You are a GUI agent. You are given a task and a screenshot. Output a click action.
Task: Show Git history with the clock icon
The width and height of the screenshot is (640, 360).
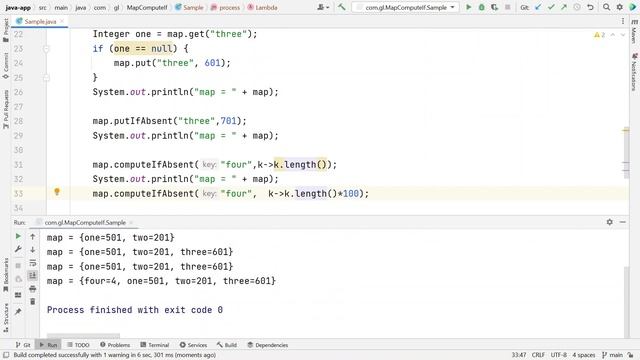577,7
